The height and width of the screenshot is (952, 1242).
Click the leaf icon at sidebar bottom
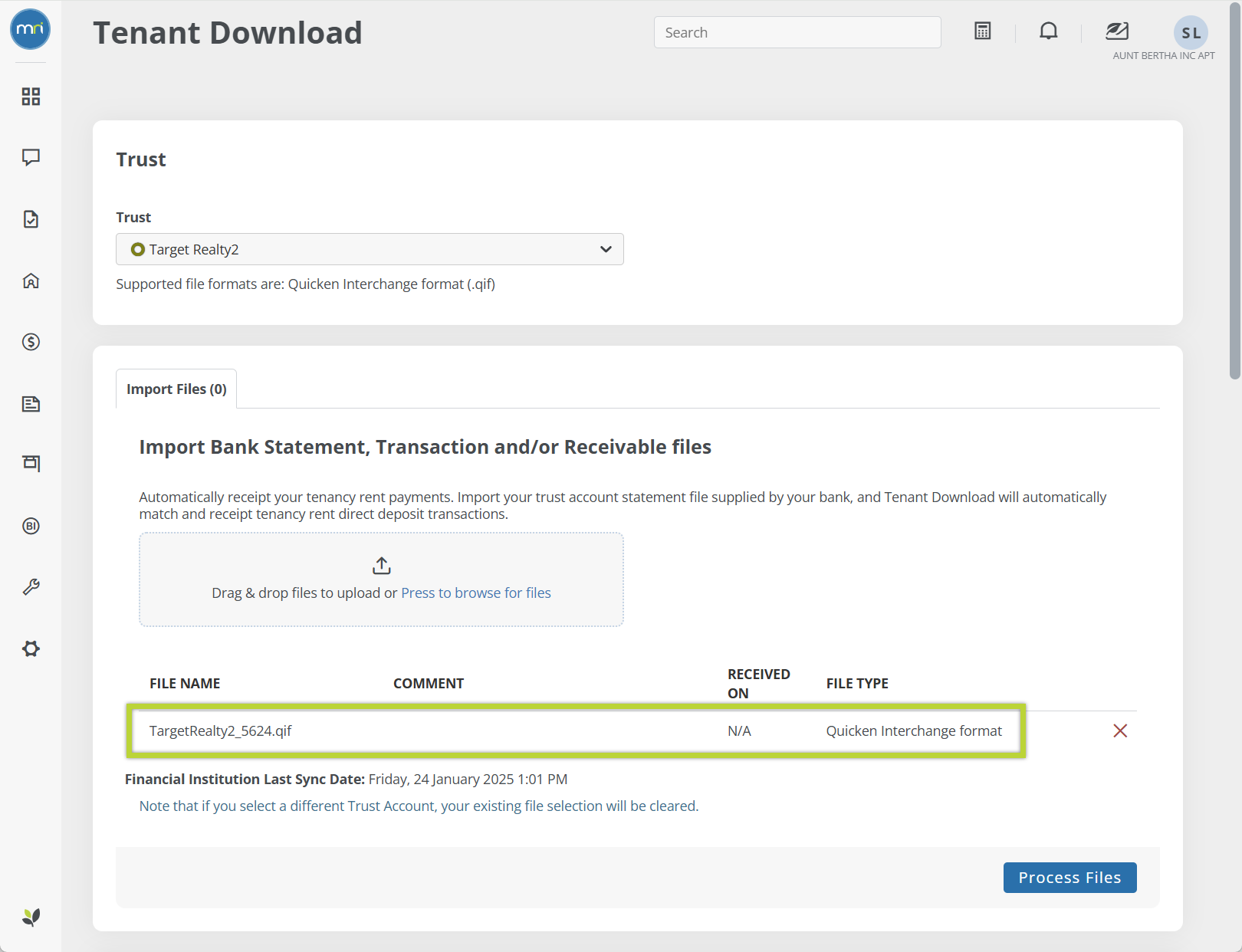coord(31,917)
